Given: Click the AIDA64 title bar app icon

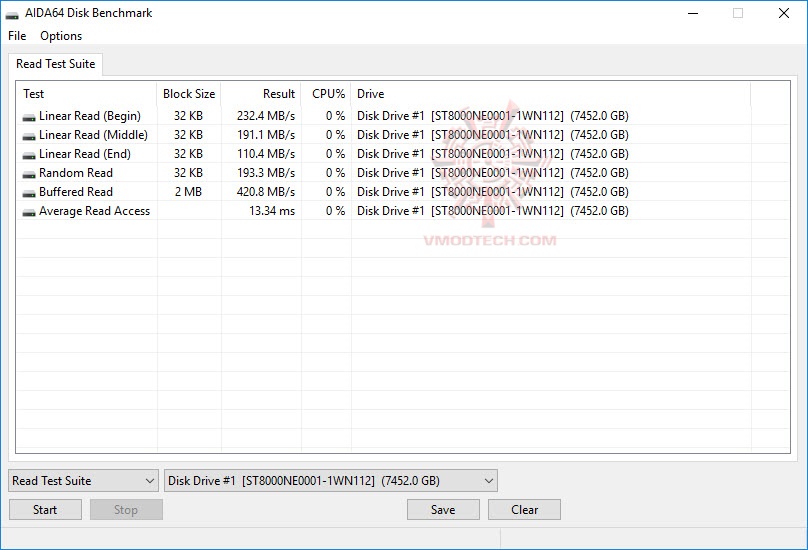Looking at the screenshot, I should [x=12, y=14].
